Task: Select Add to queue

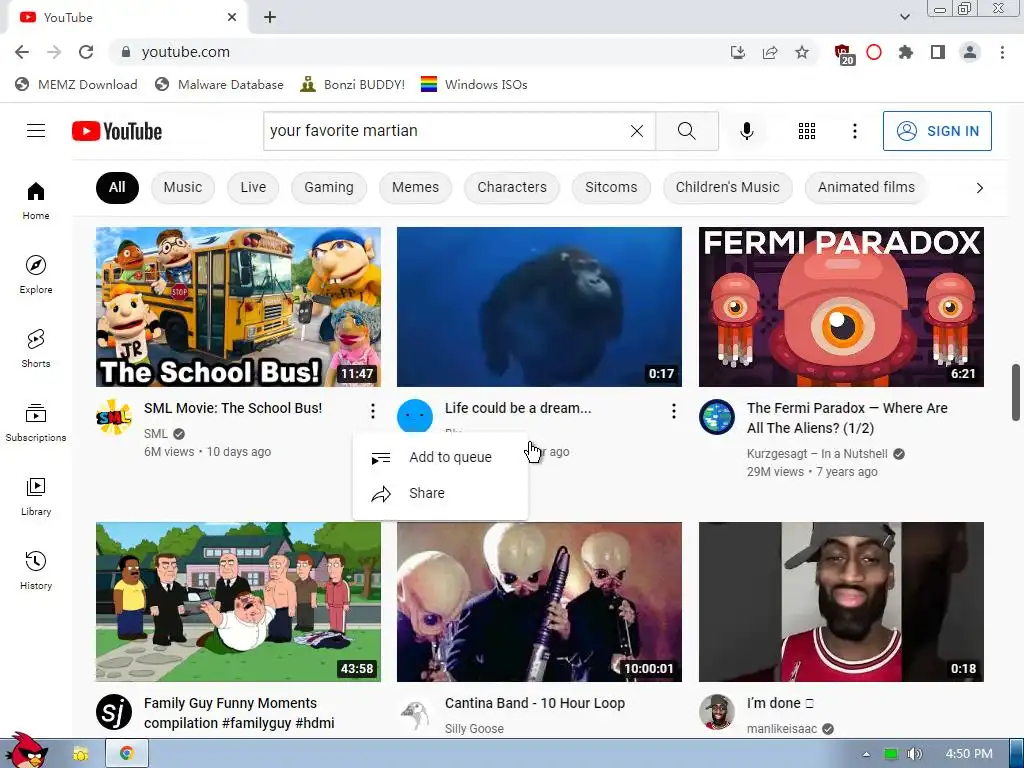Action: click(440, 457)
